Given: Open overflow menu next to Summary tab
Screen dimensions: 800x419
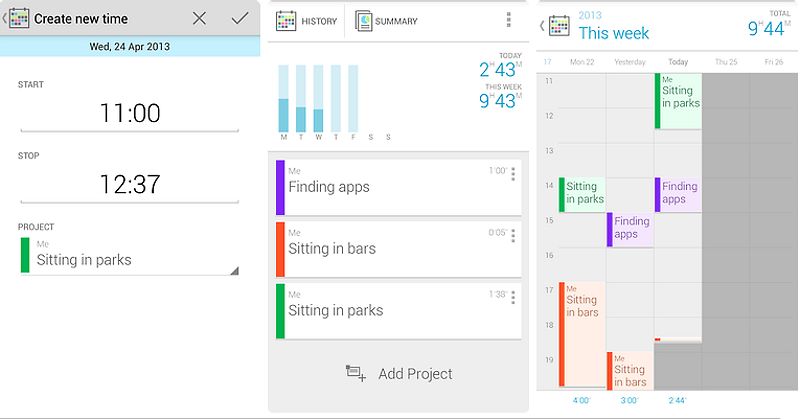Looking at the screenshot, I should pos(508,19).
